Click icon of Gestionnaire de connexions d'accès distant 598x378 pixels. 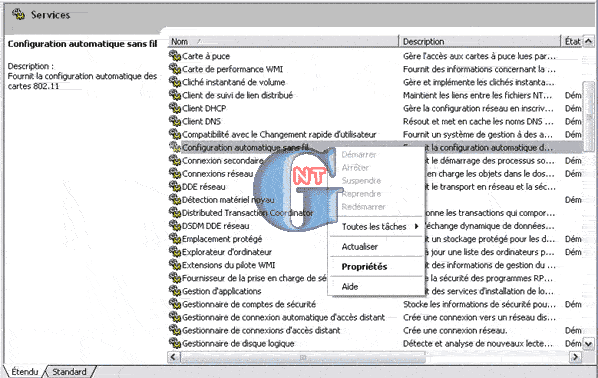[x=175, y=330]
